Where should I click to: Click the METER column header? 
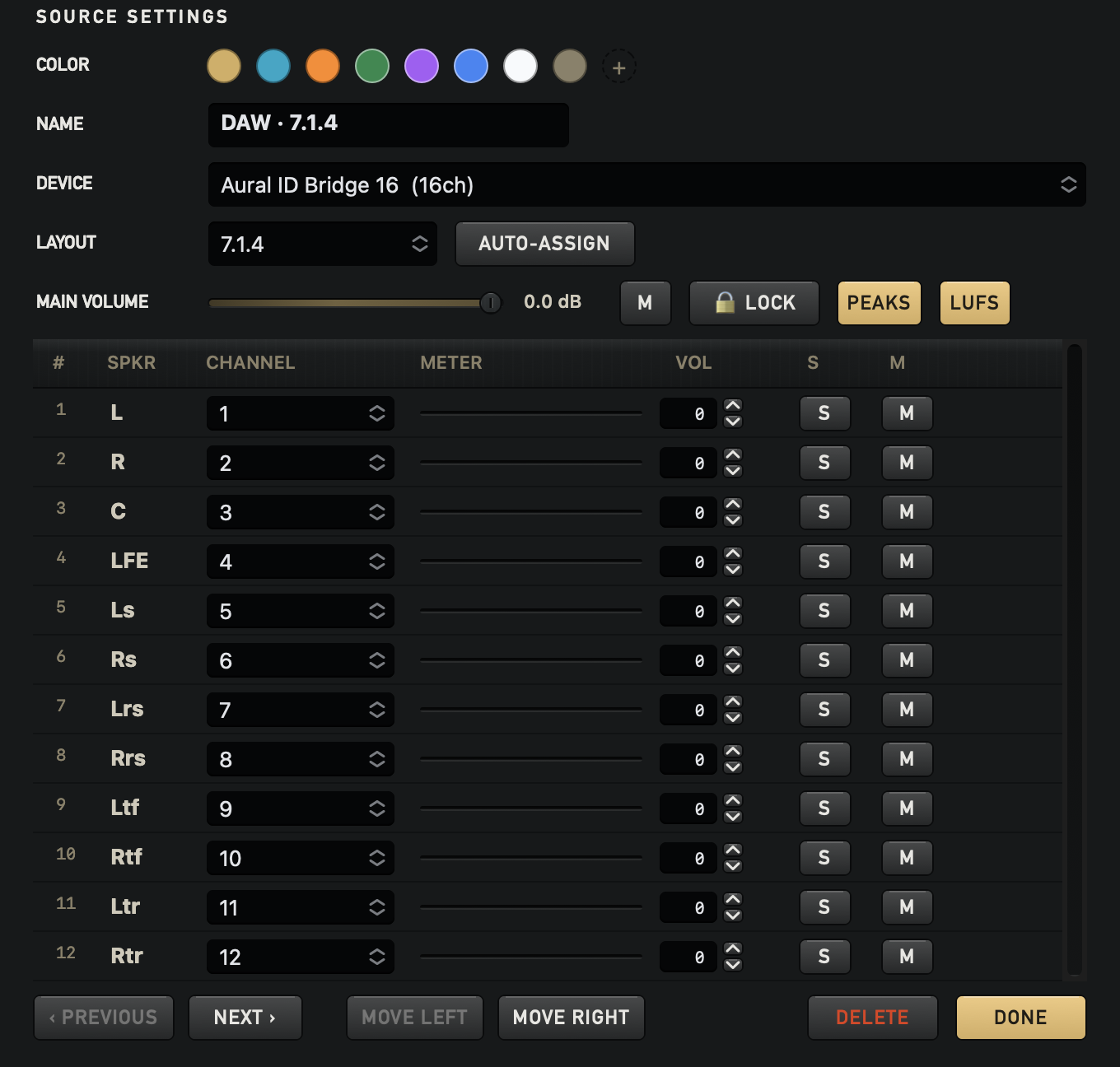click(x=451, y=363)
